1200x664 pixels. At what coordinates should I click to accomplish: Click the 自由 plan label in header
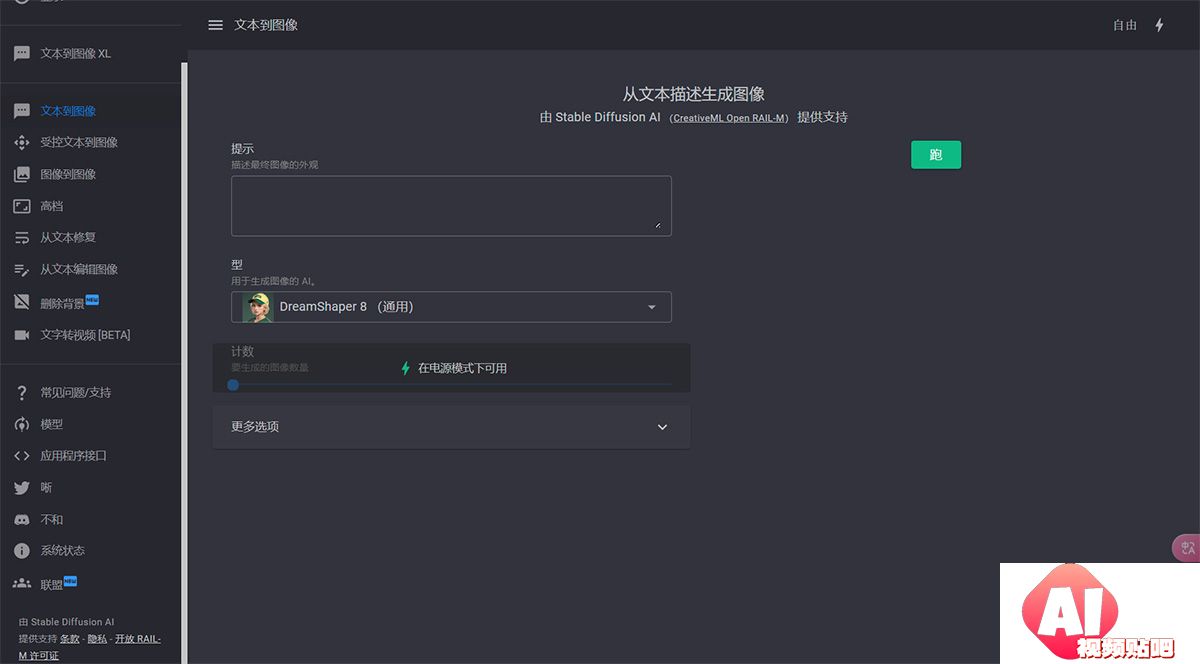pyautogui.click(x=1125, y=25)
